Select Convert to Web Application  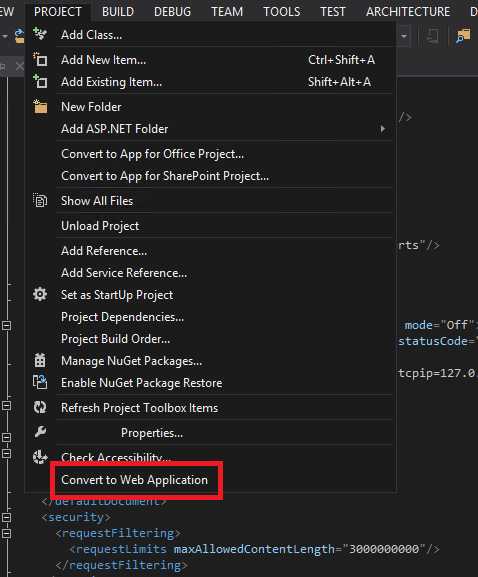pos(134,480)
